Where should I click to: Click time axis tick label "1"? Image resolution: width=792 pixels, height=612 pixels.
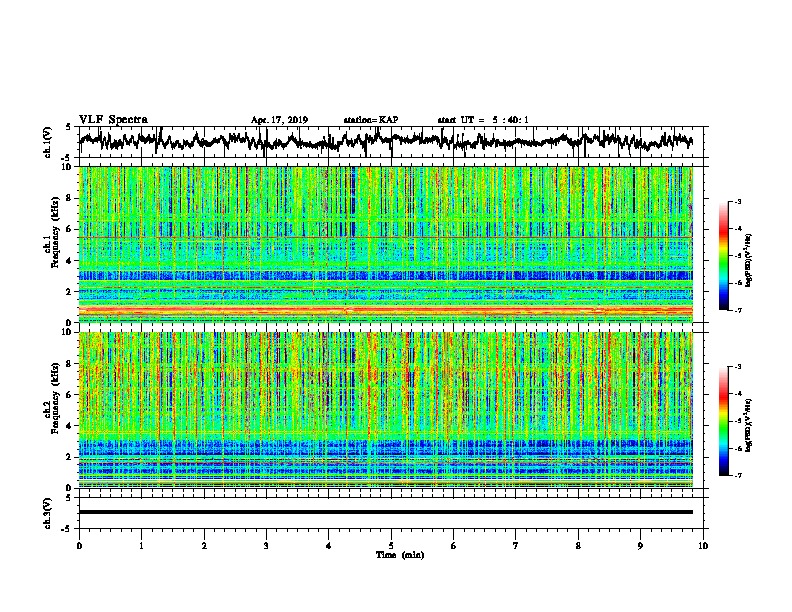pyautogui.click(x=141, y=546)
